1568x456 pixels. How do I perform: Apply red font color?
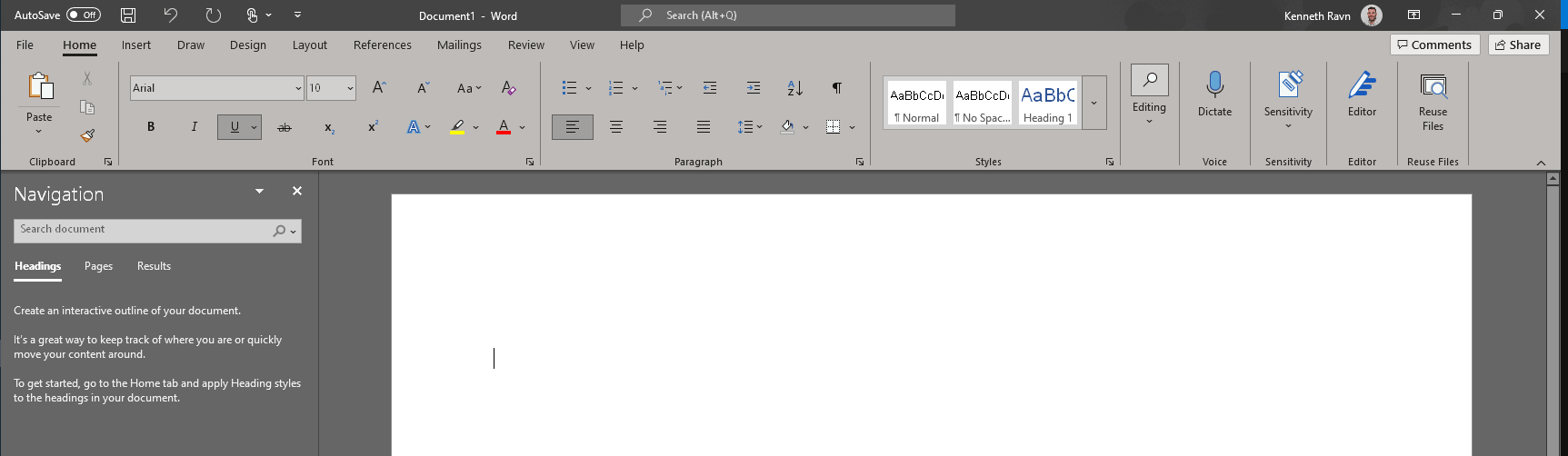[x=504, y=127]
